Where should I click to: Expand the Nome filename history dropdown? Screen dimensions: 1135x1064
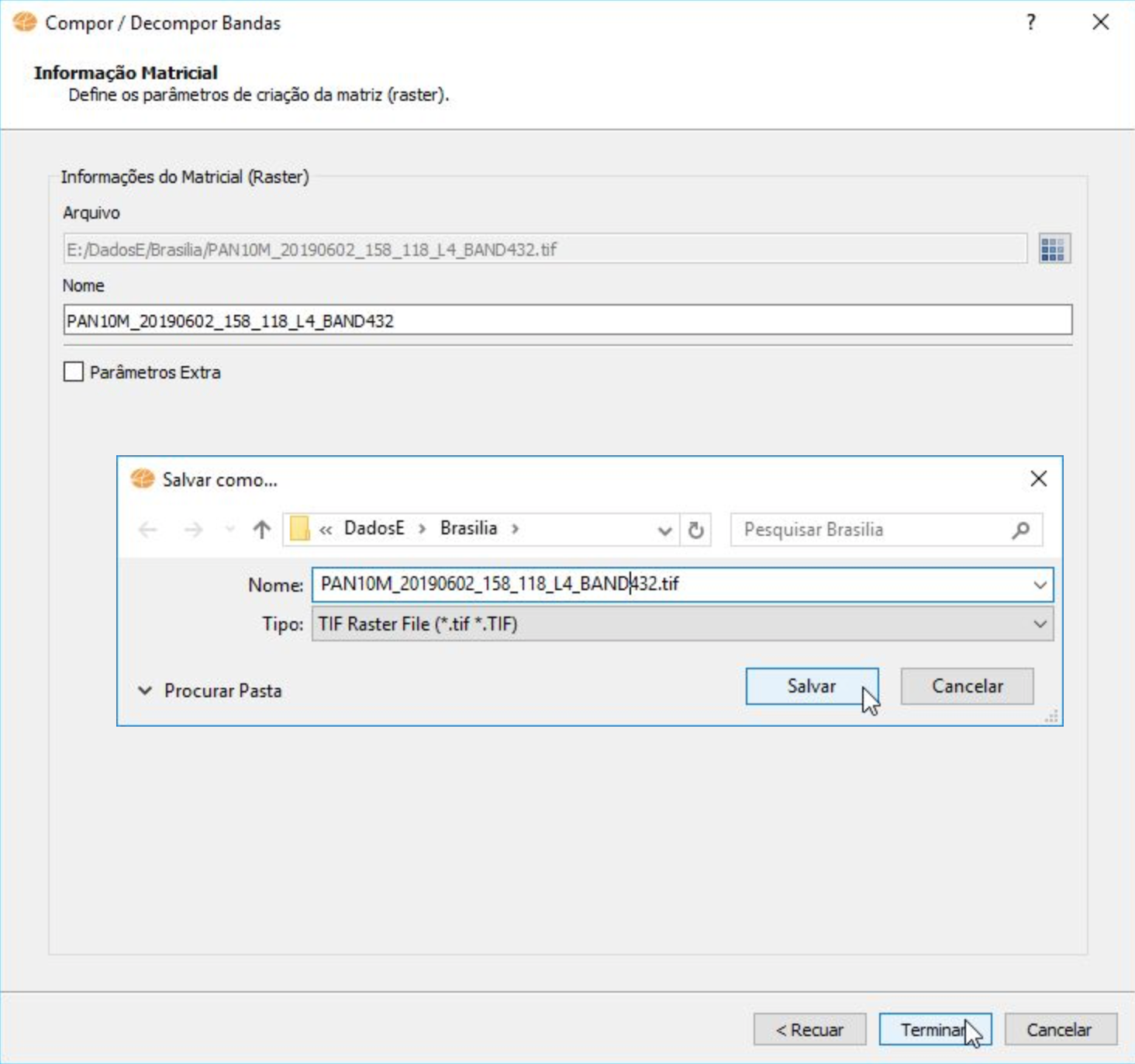(1040, 585)
